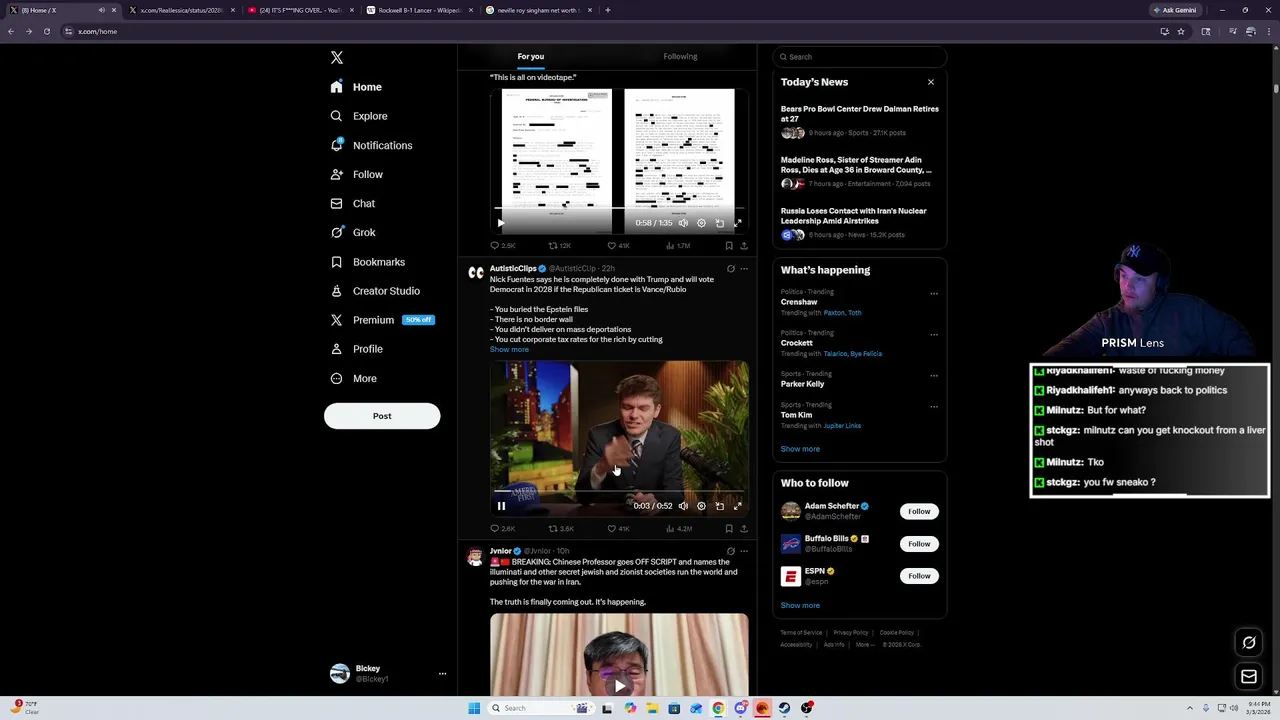Open Notifications in the sidebar
1280x720 pixels.
(371, 145)
